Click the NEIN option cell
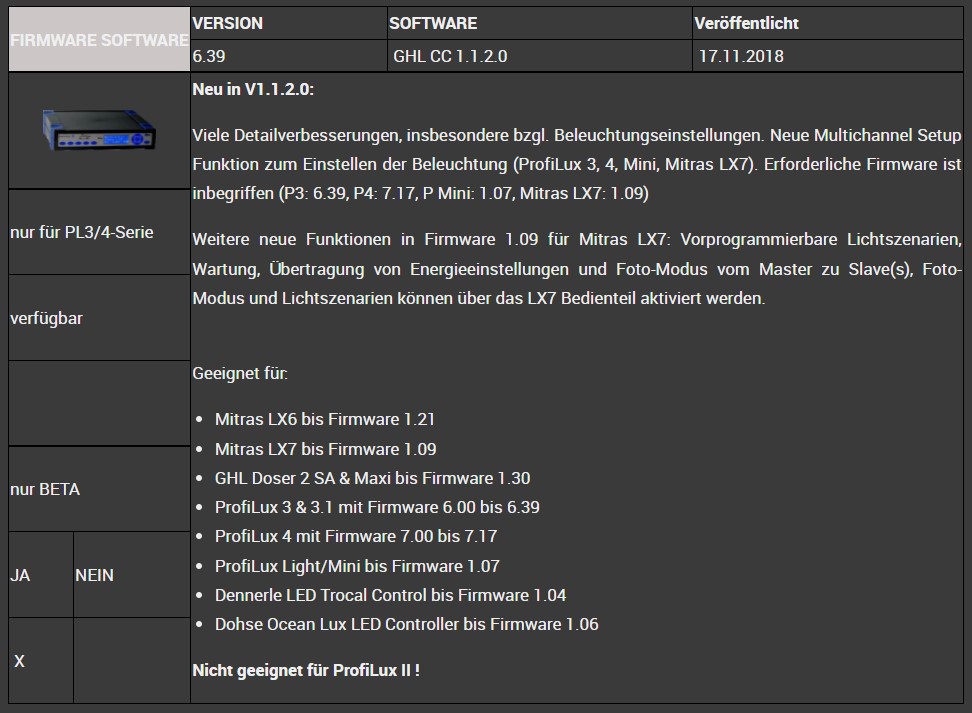The image size is (972, 713). tap(94, 575)
